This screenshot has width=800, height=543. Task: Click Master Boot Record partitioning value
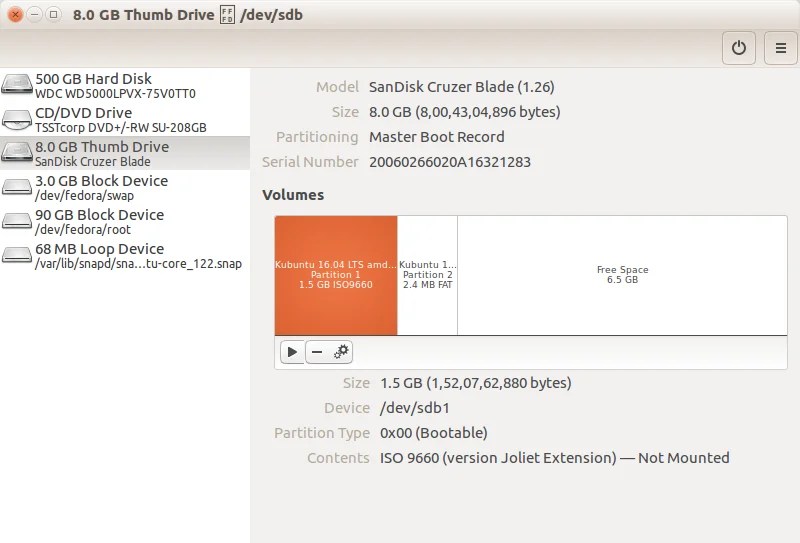pos(437,137)
